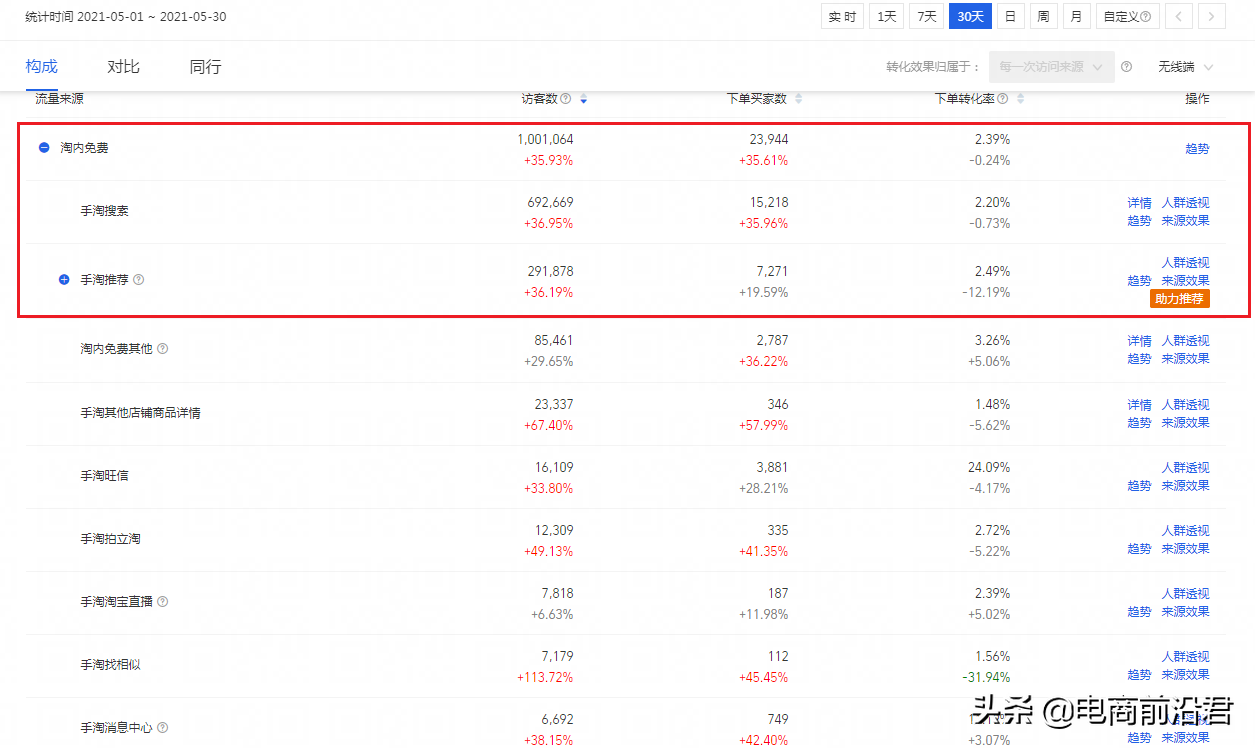Switch to the 对比 tab
1255x748 pixels.
click(x=124, y=67)
